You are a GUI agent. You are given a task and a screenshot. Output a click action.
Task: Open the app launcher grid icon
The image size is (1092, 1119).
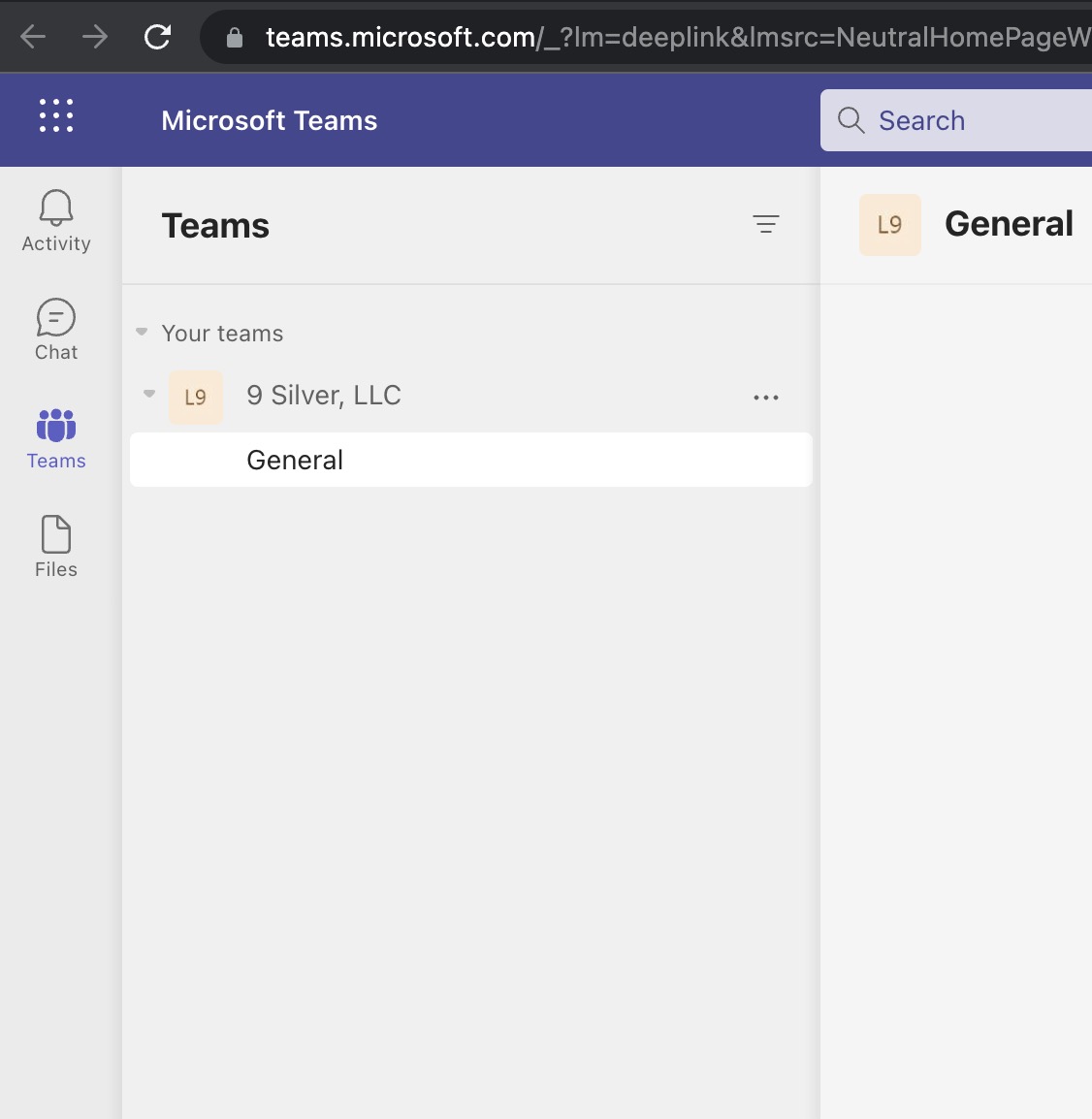tap(56, 115)
